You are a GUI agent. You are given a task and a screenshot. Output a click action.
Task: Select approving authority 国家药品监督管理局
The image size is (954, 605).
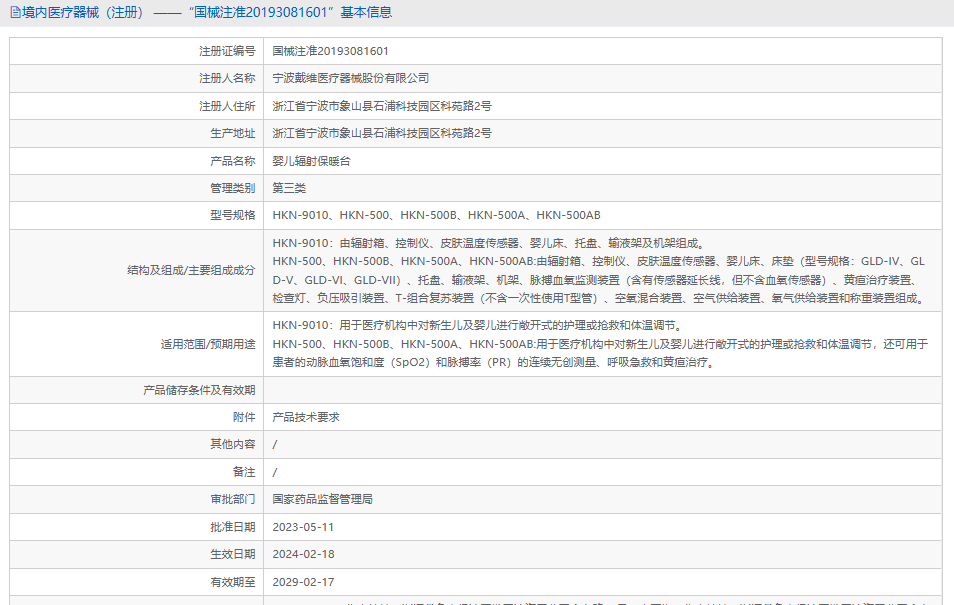[322, 499]
